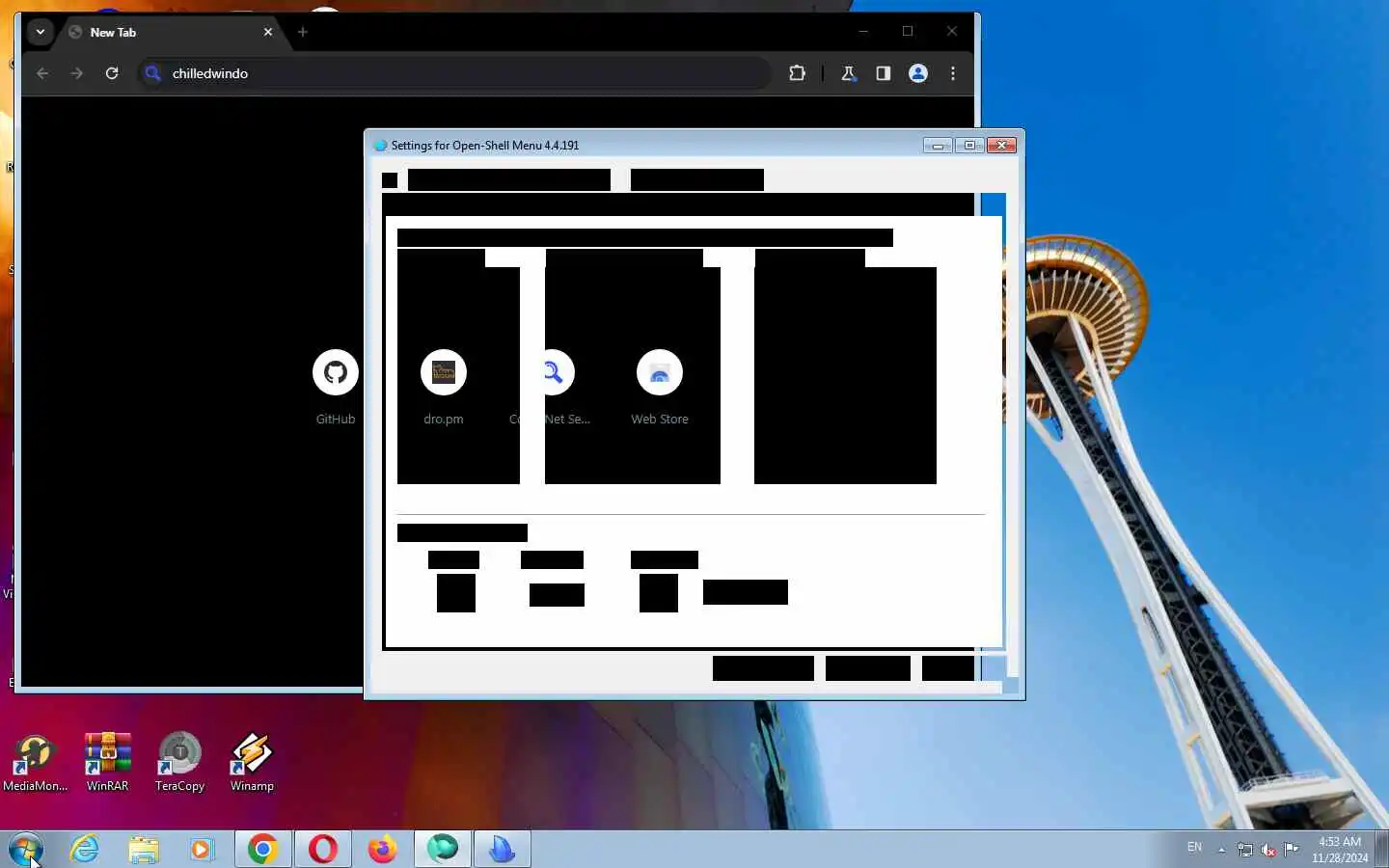This screenshot has width=1389, height=868.
Task: Reload the page in Chrome
Action: pyautogui.click(x=112, y=73)
